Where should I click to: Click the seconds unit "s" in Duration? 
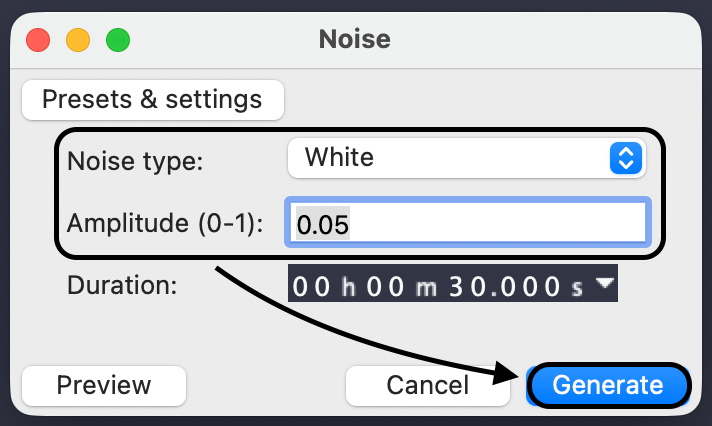click(x=577, y=288)
